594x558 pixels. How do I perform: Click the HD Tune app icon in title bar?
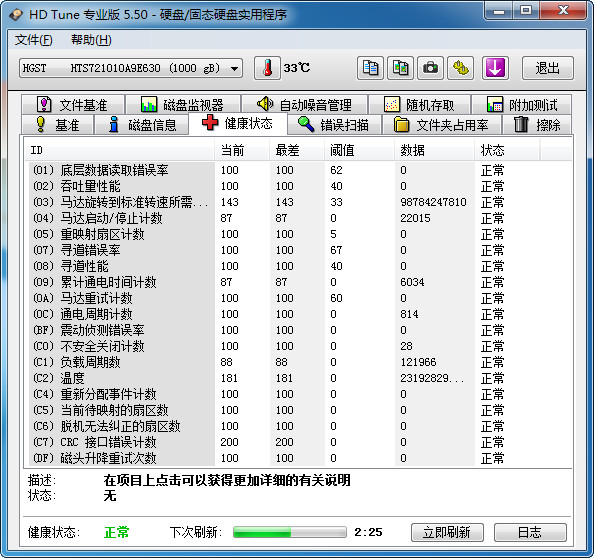coord(16,15)
